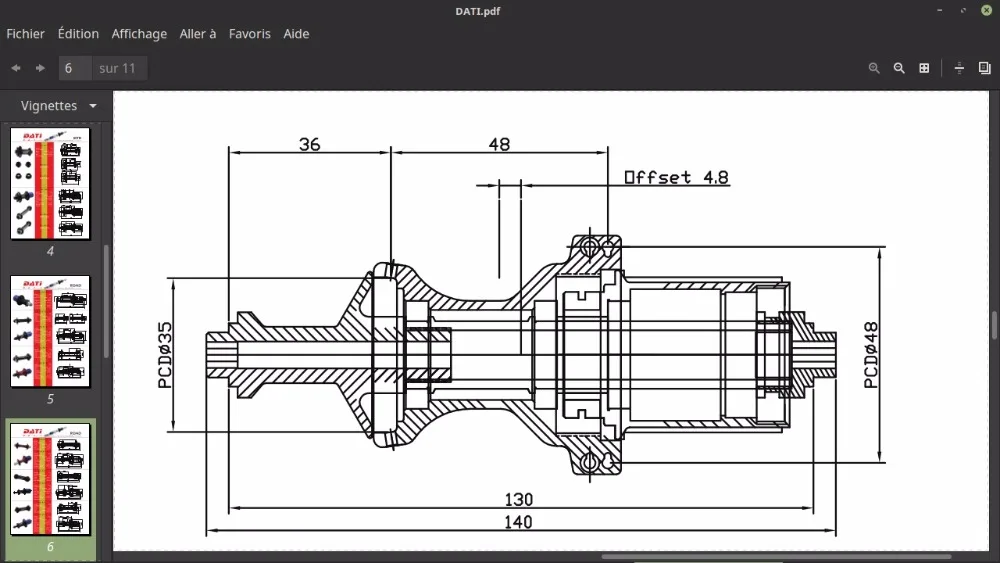Viewport: 1000px width, 563px height.
Task: Toggle continuous scrolling mode icon
Action: click(959, 68)
